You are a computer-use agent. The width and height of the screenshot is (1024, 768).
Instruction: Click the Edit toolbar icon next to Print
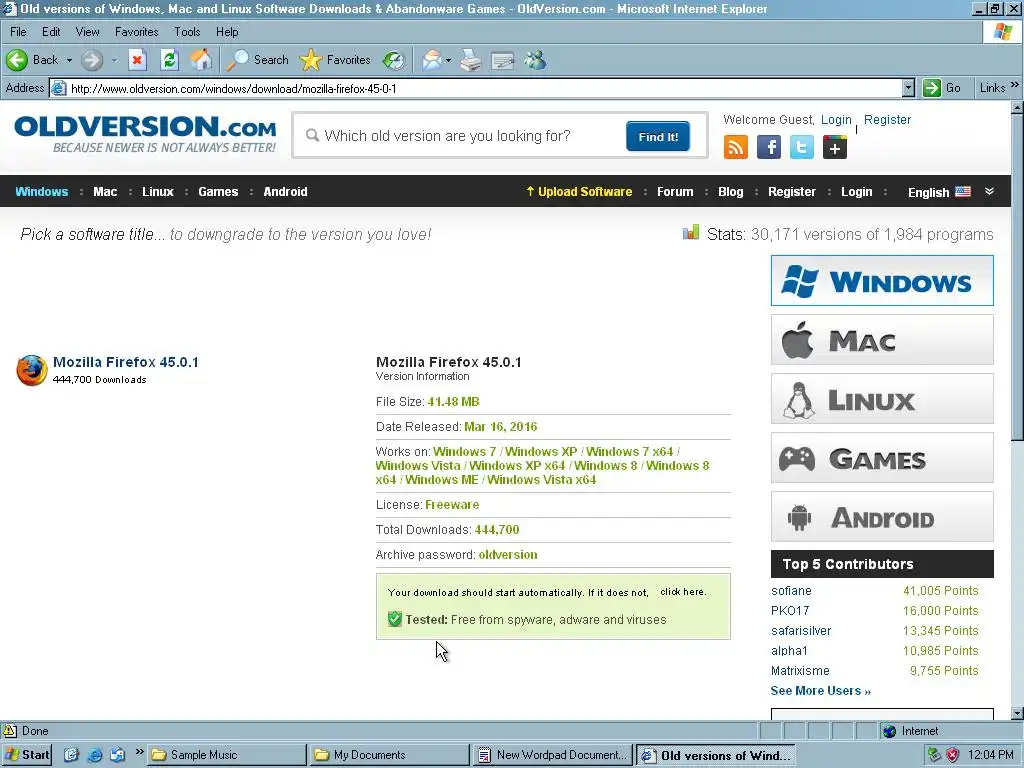pyautogui.click(x=503, y=60)
